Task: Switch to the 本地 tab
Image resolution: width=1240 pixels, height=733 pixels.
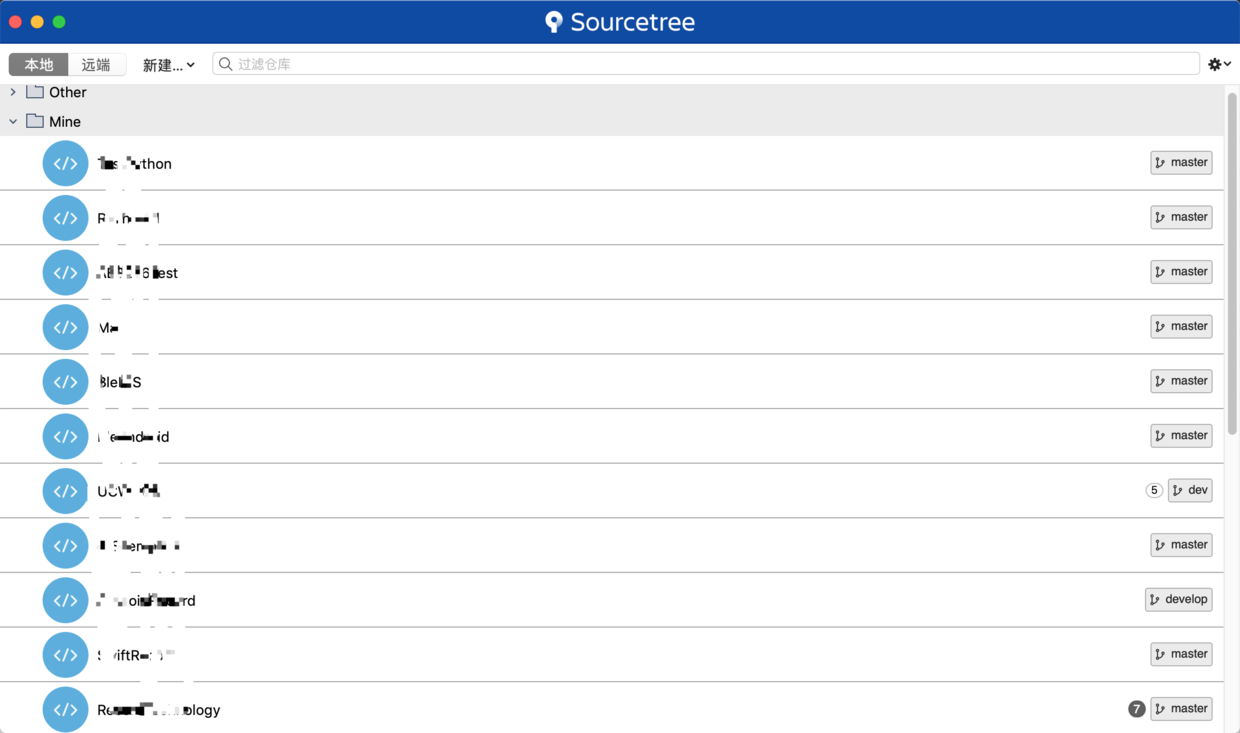Action: coord(38,64)
